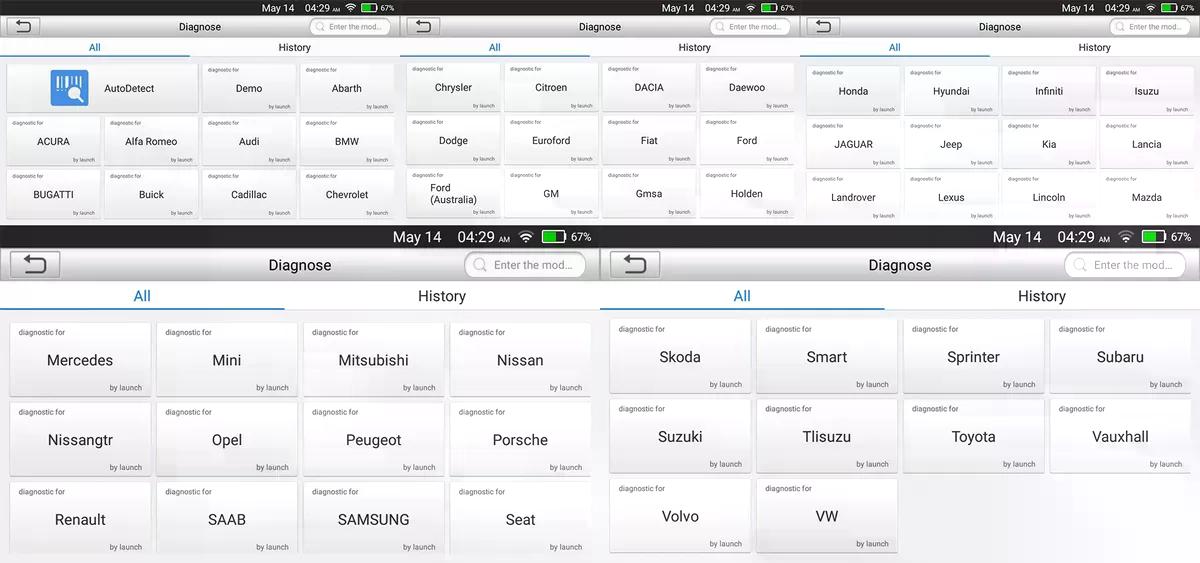Image resolution: width=1200 pixels, height=563 pixels.
Task: Open Opel diagnostics
Action: (x=227, y=439)
